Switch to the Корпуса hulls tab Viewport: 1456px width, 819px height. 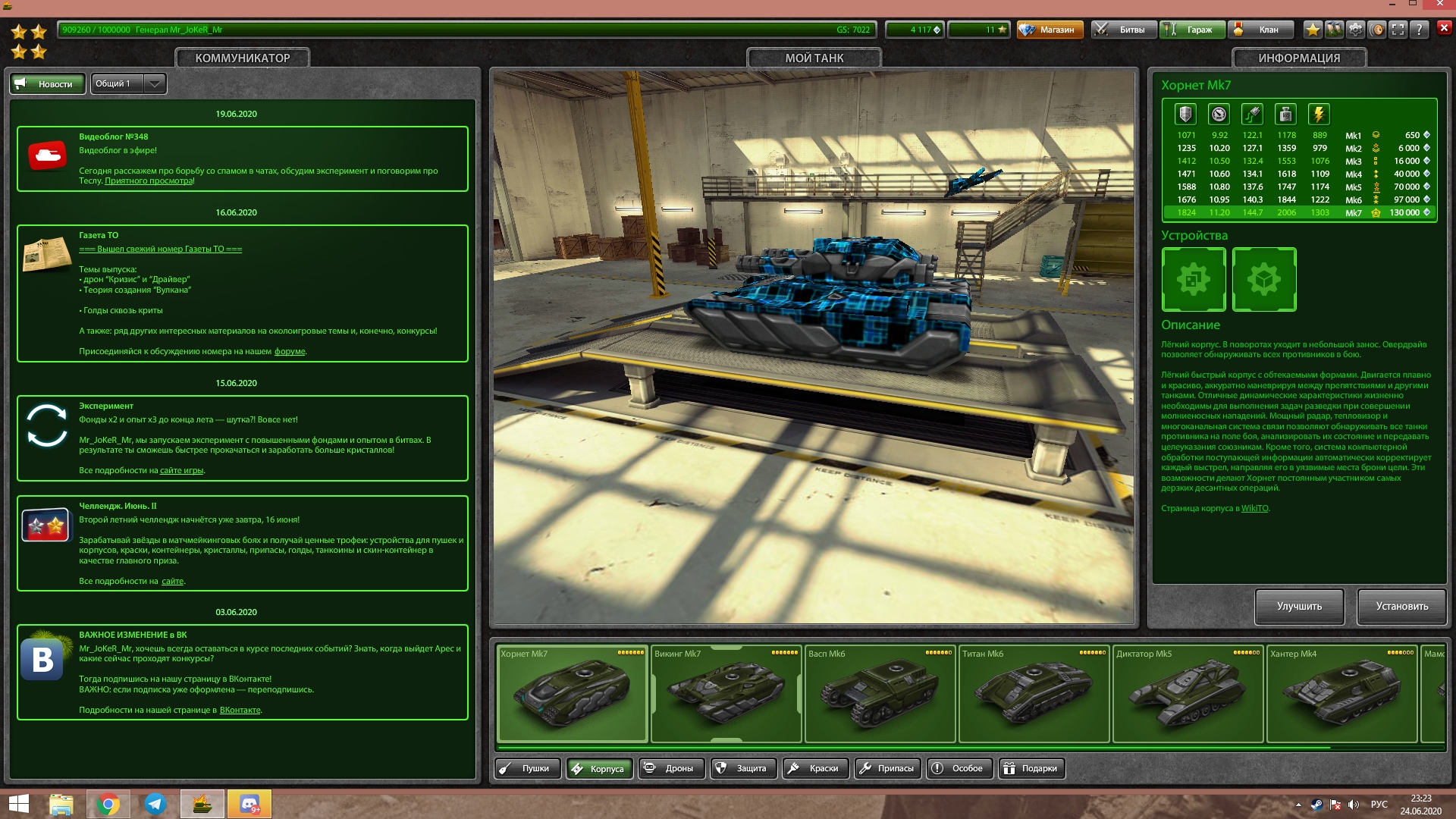[x=599, y=768]
